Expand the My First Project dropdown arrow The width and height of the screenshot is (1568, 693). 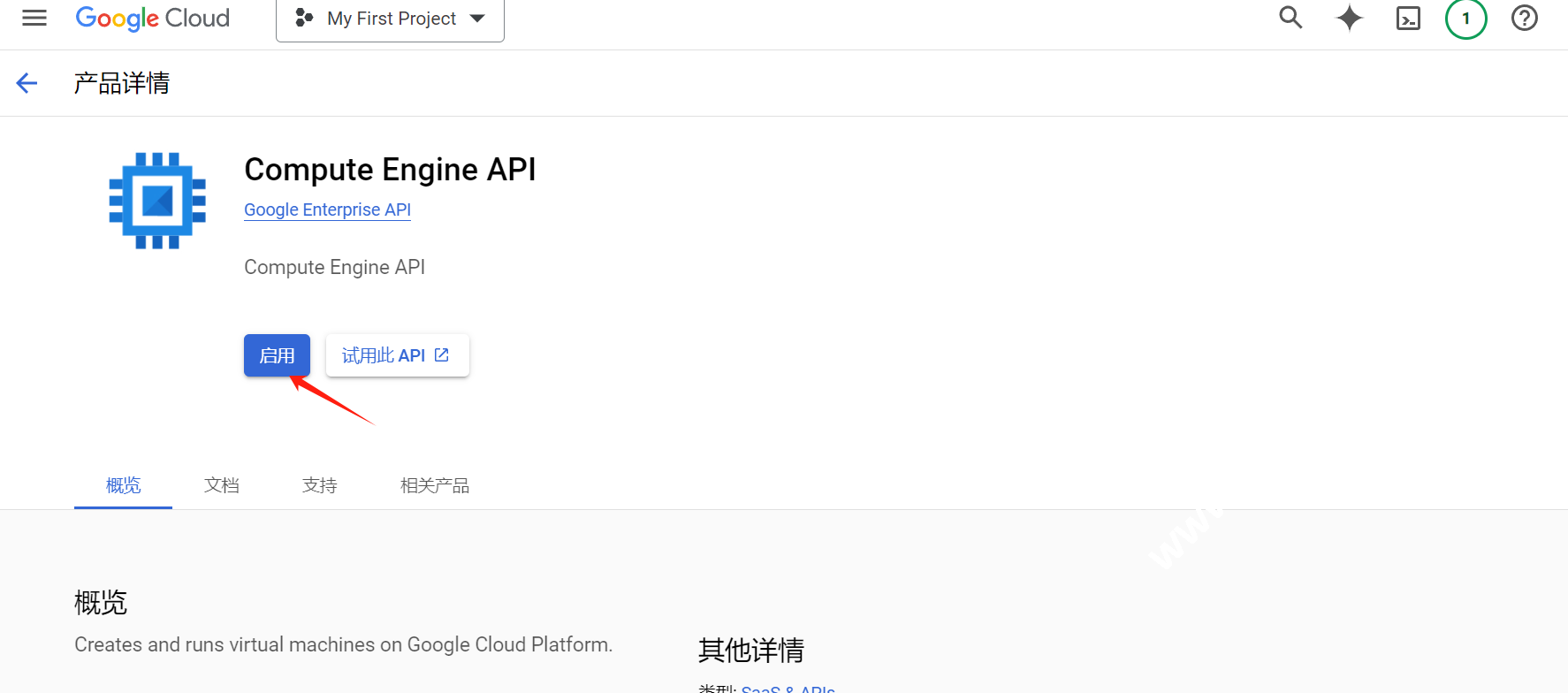click(x=477, y=19)
